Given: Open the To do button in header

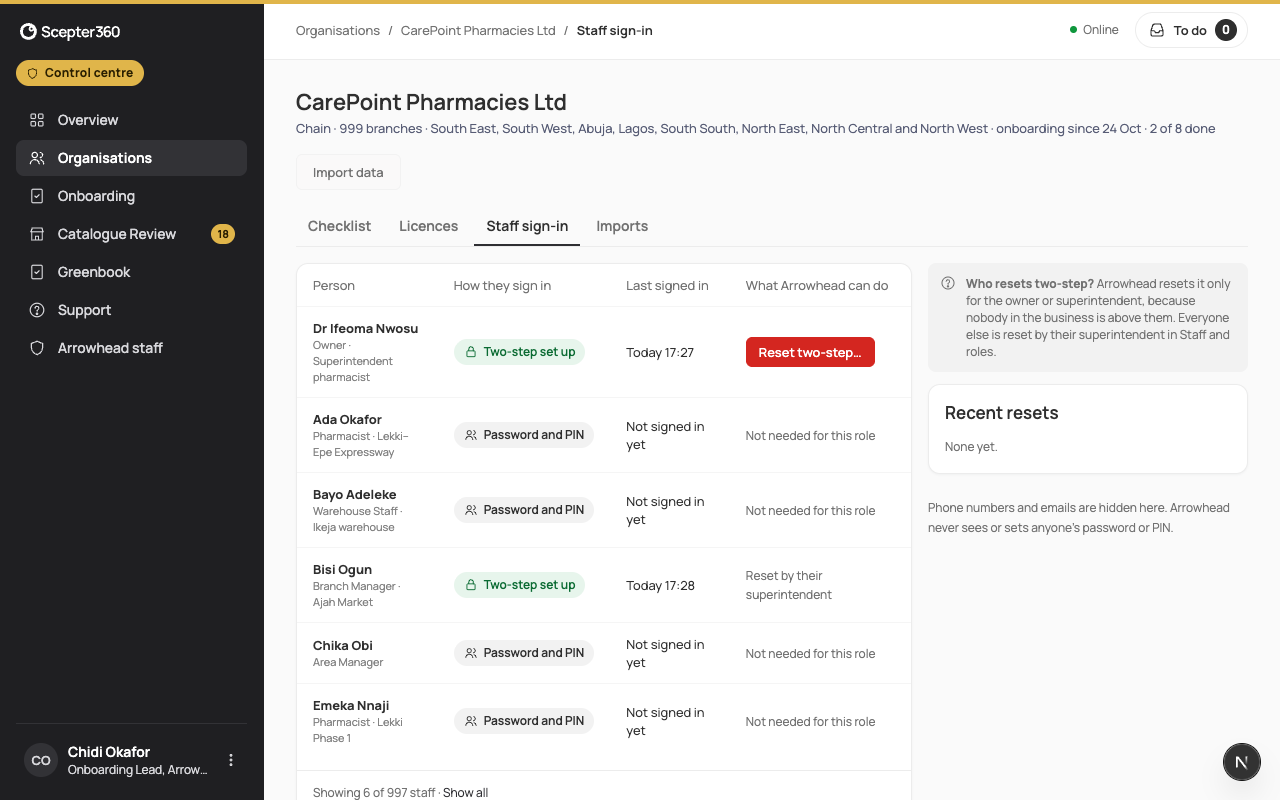Looking at the screenshot, I should point(1191,30).
